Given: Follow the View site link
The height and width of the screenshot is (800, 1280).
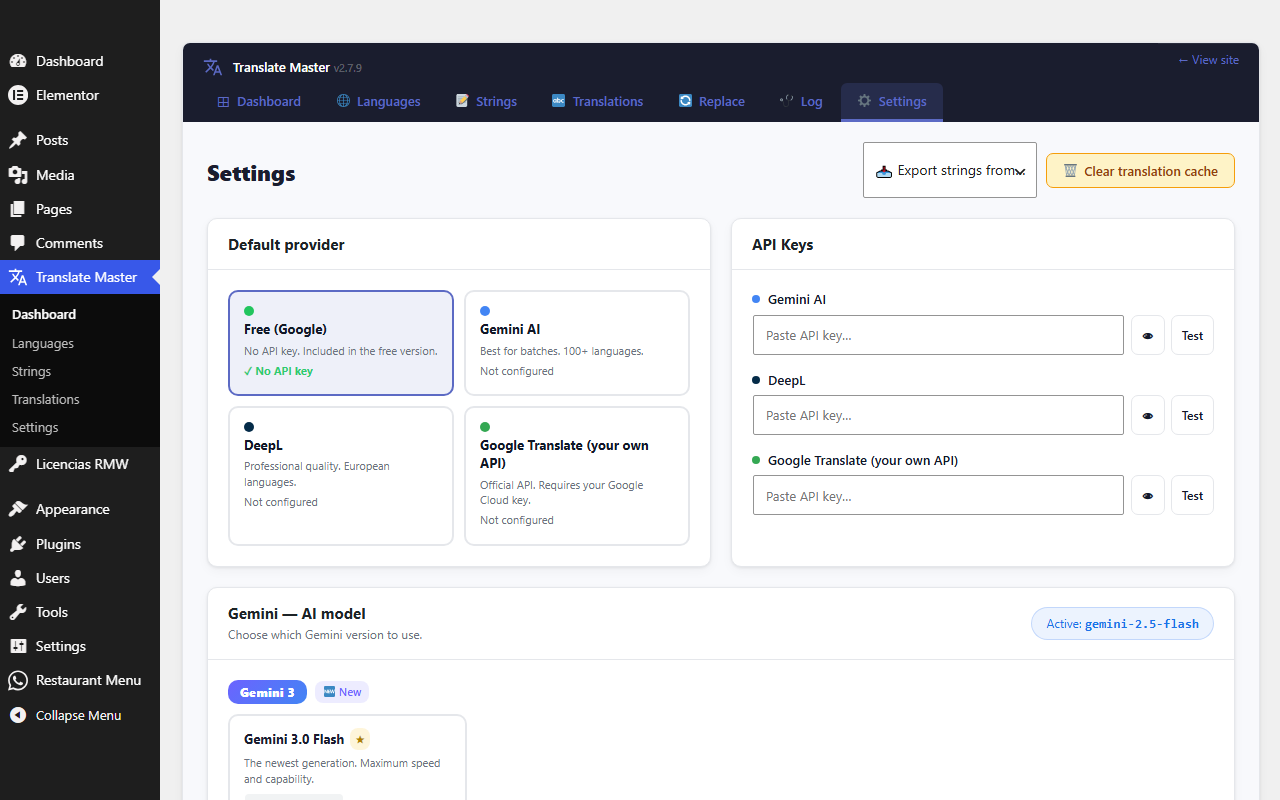Looking at the screenshot, I should 1208,60.
